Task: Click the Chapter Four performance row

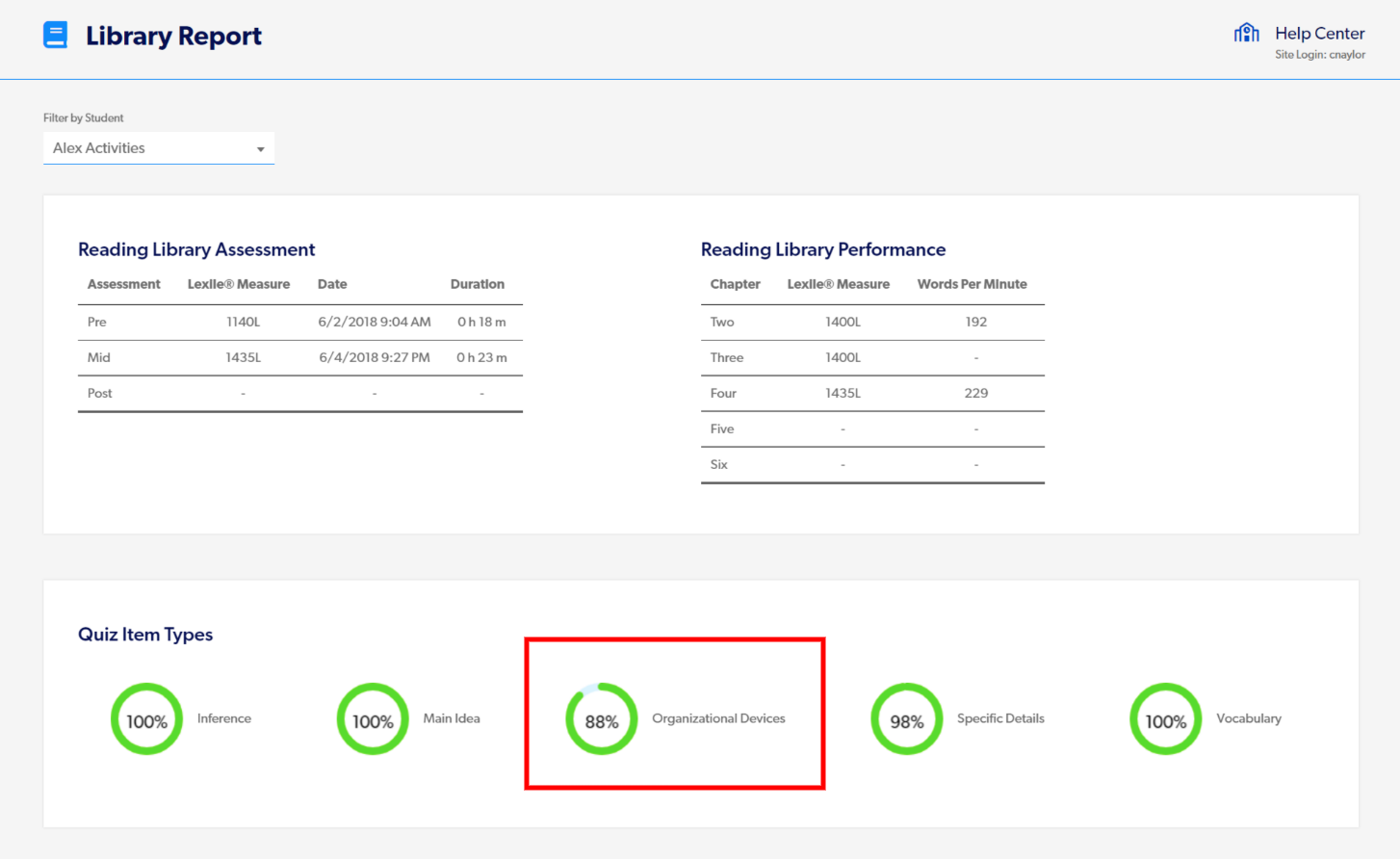Action: point(871,393)
